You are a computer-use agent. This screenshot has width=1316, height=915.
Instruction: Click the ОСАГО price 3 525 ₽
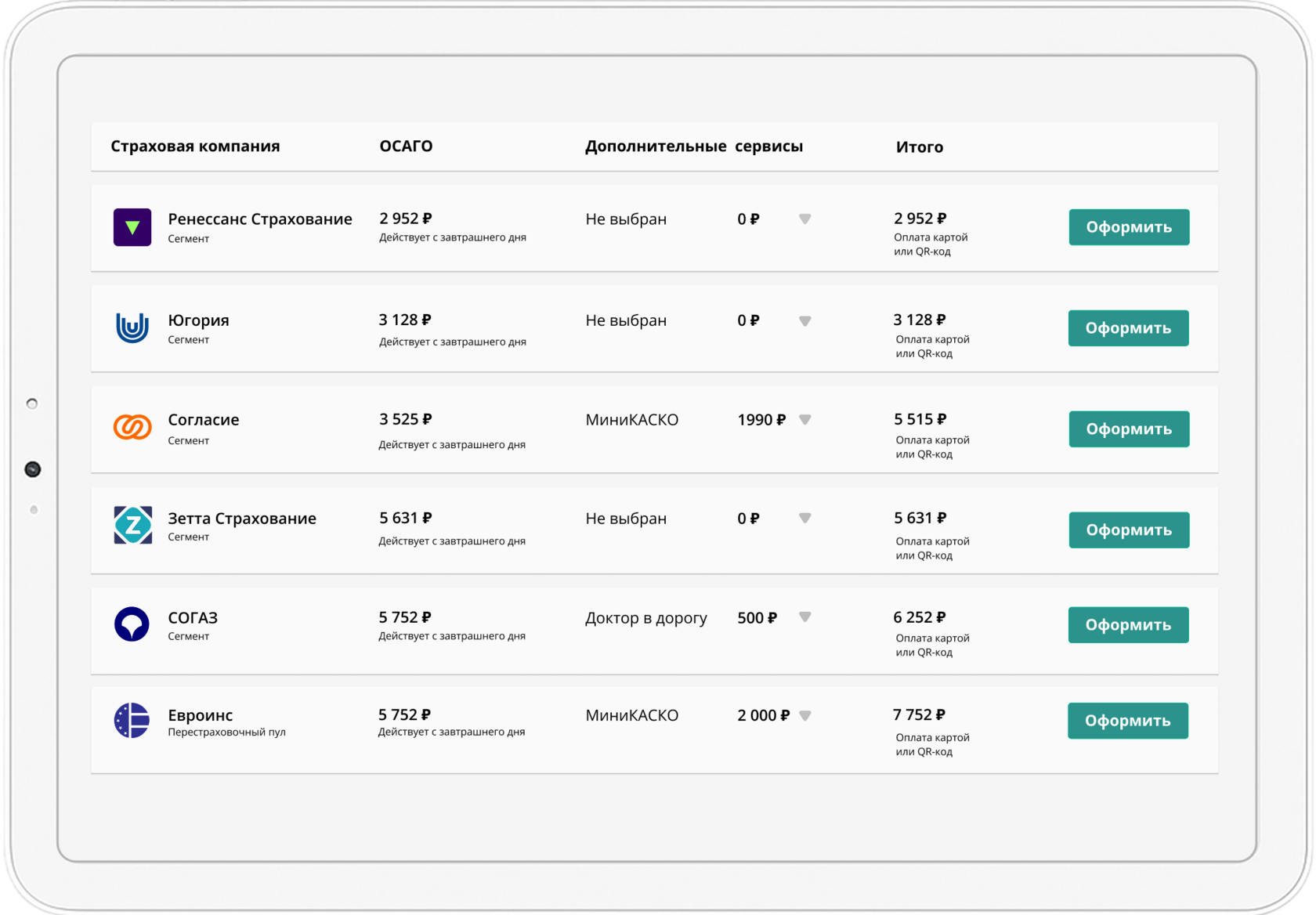click(406, 419)
